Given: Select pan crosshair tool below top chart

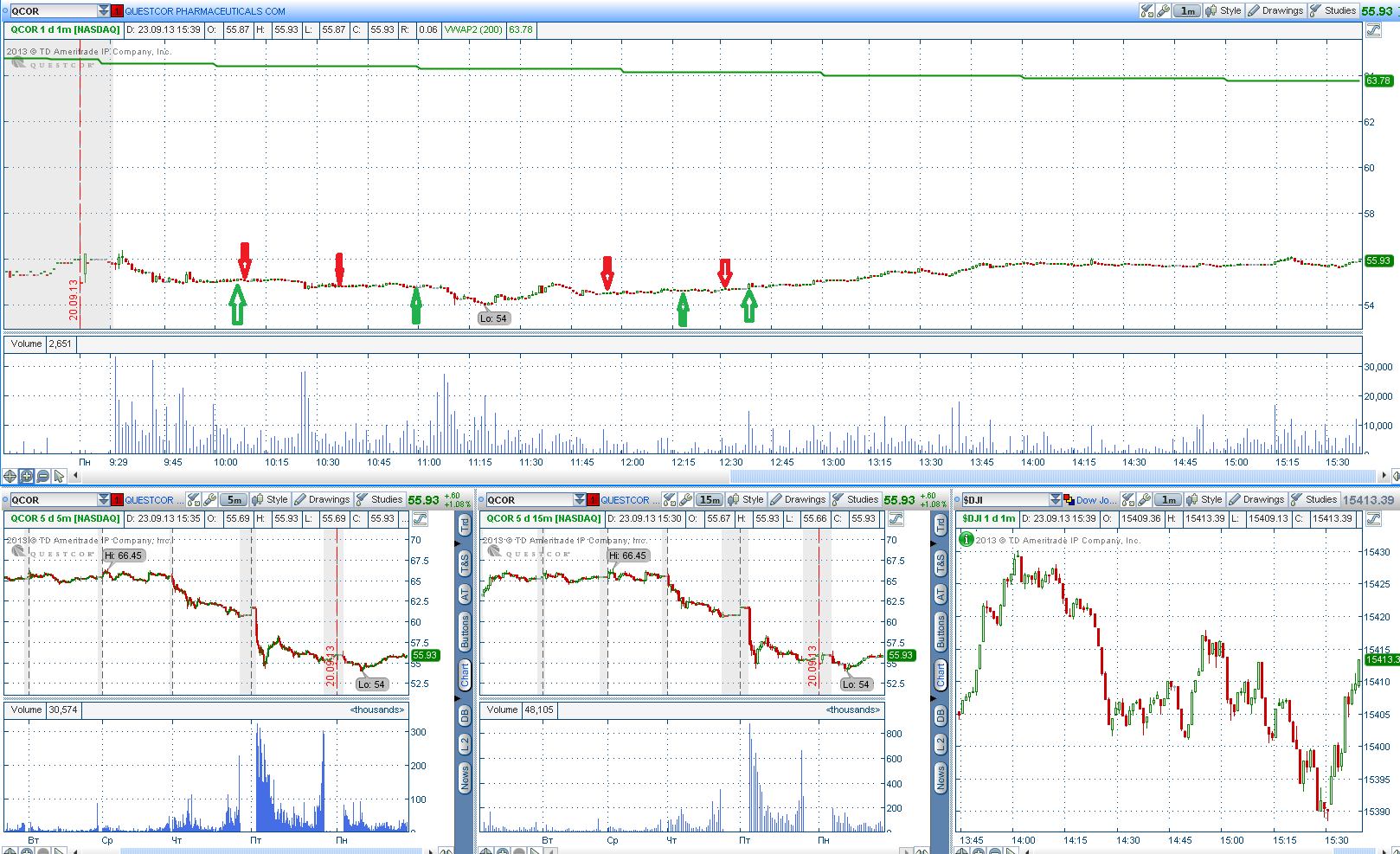Looking at the screenshot, I should coord(10,476).
